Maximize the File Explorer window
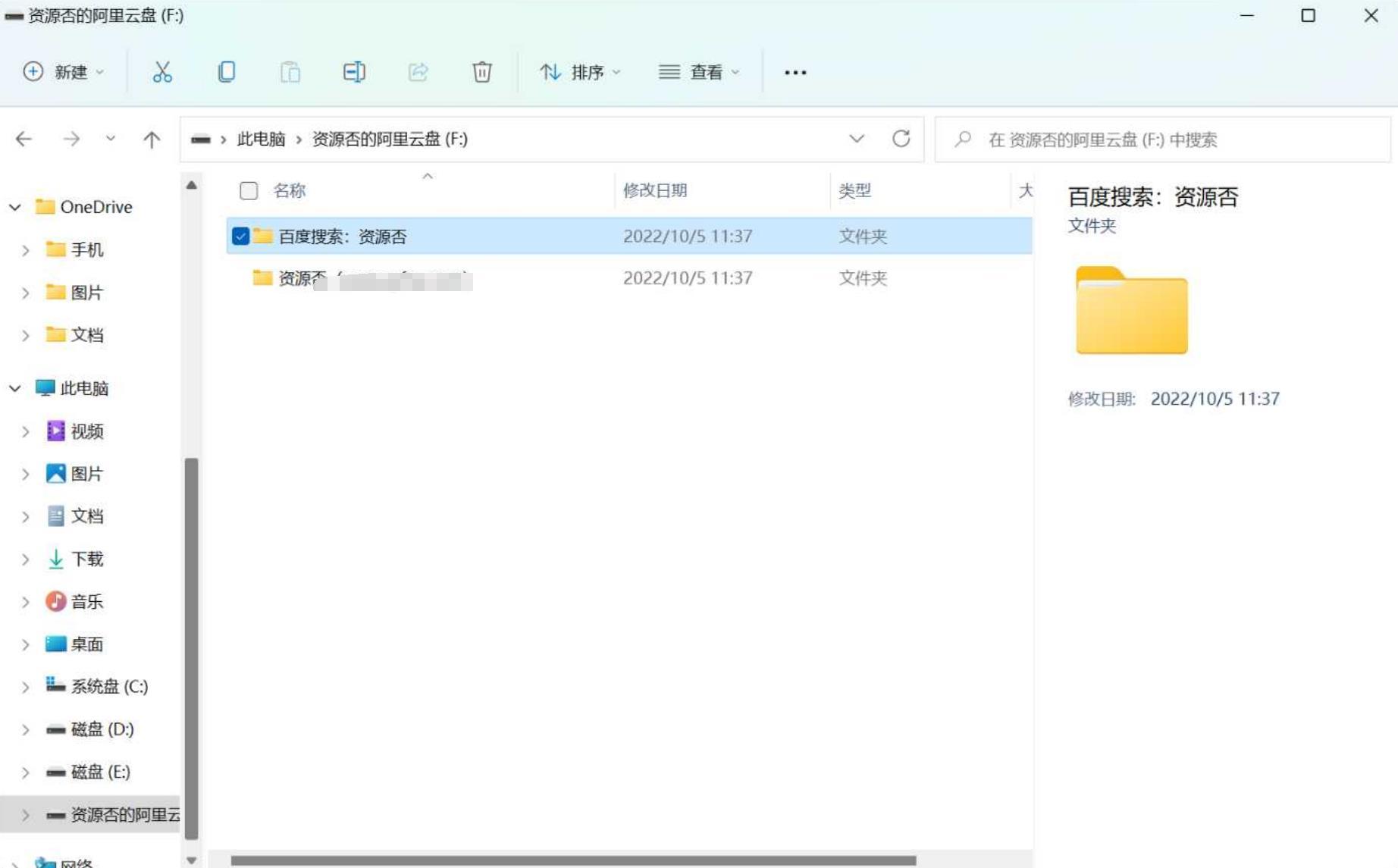This screenshot has width=1398, height=868. (x=1308, y=15)
